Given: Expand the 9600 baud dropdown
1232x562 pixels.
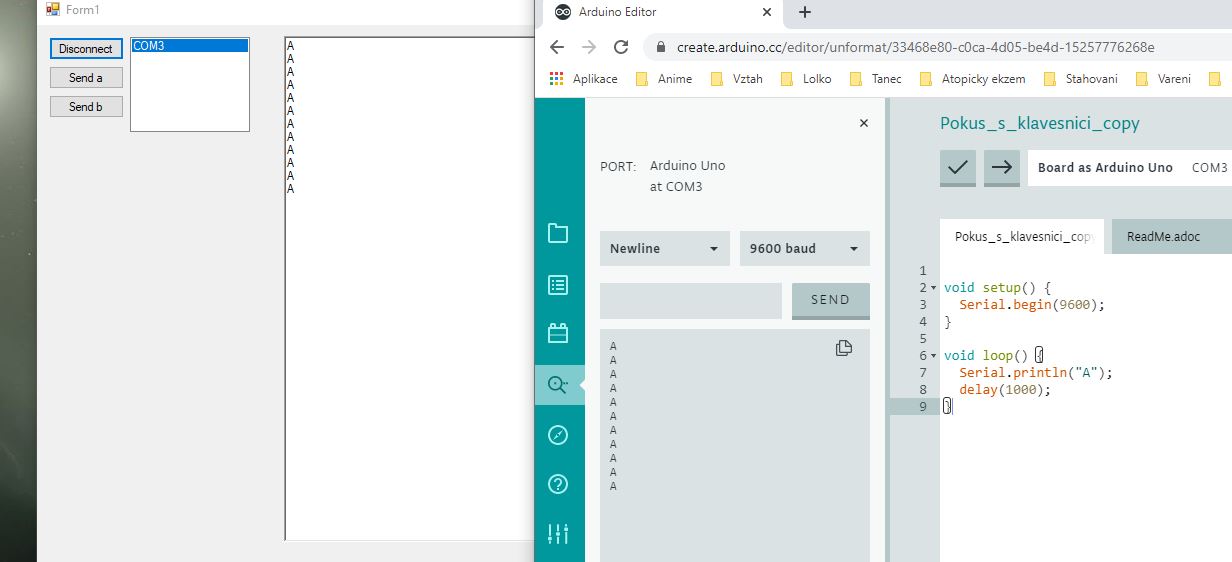Looking at the screenshot, I should point(804,249).
